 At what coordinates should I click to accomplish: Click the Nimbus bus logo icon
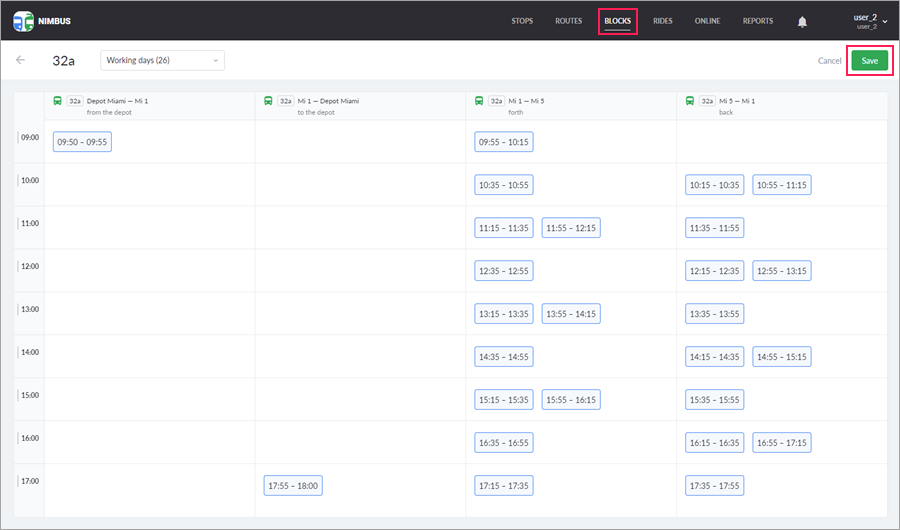24,21
